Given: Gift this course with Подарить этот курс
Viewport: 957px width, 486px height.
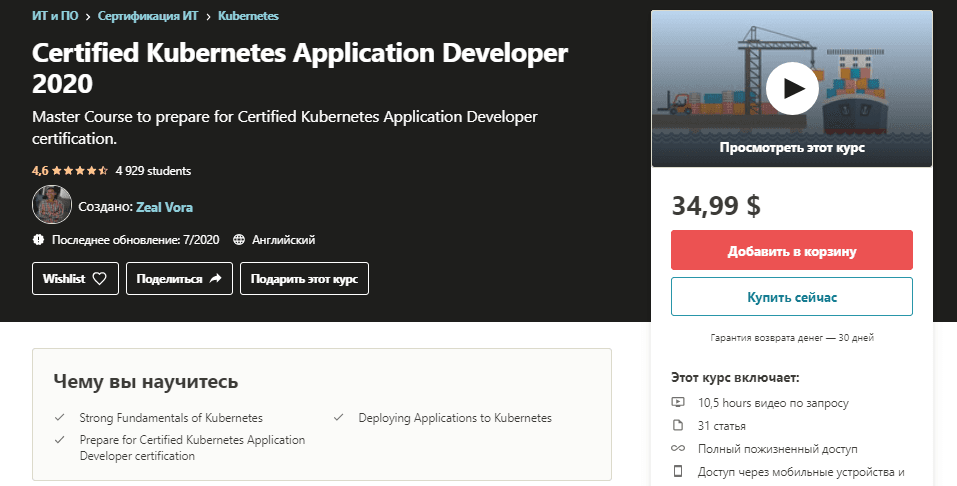Looking at the screenshot, I should [x=304, y=278].
